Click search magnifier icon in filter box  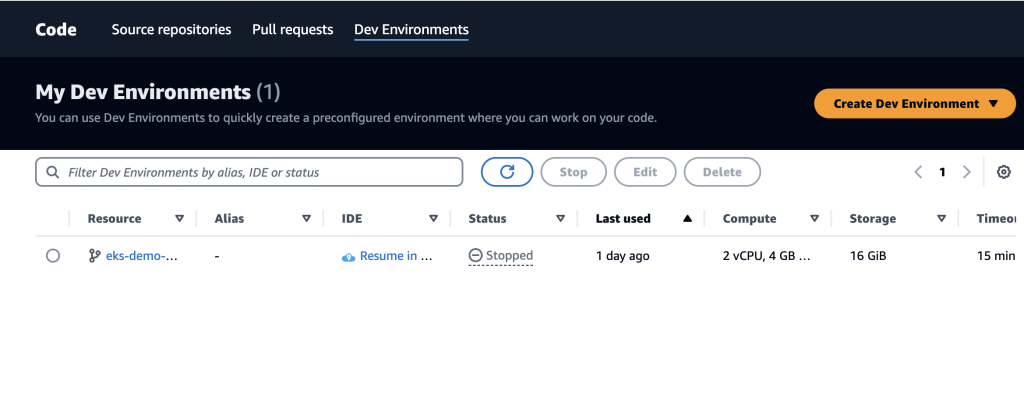[53, 173]
